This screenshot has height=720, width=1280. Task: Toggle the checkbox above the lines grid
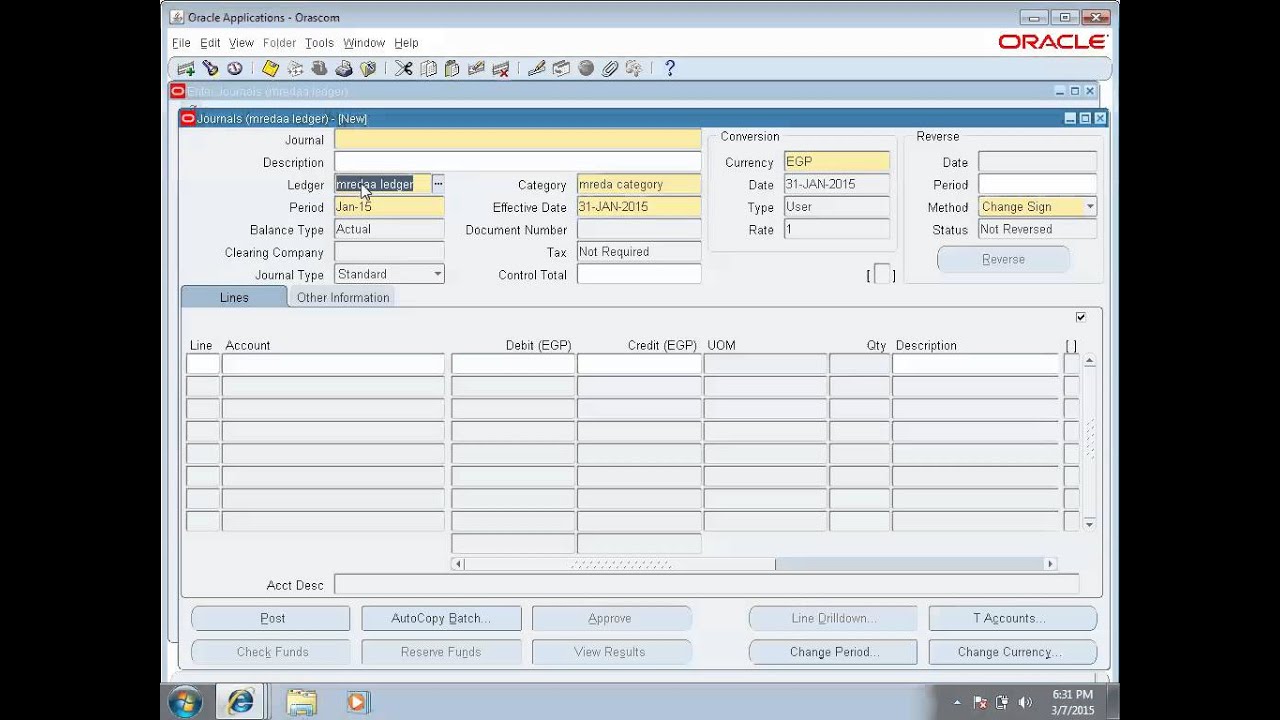point(1080,317)
